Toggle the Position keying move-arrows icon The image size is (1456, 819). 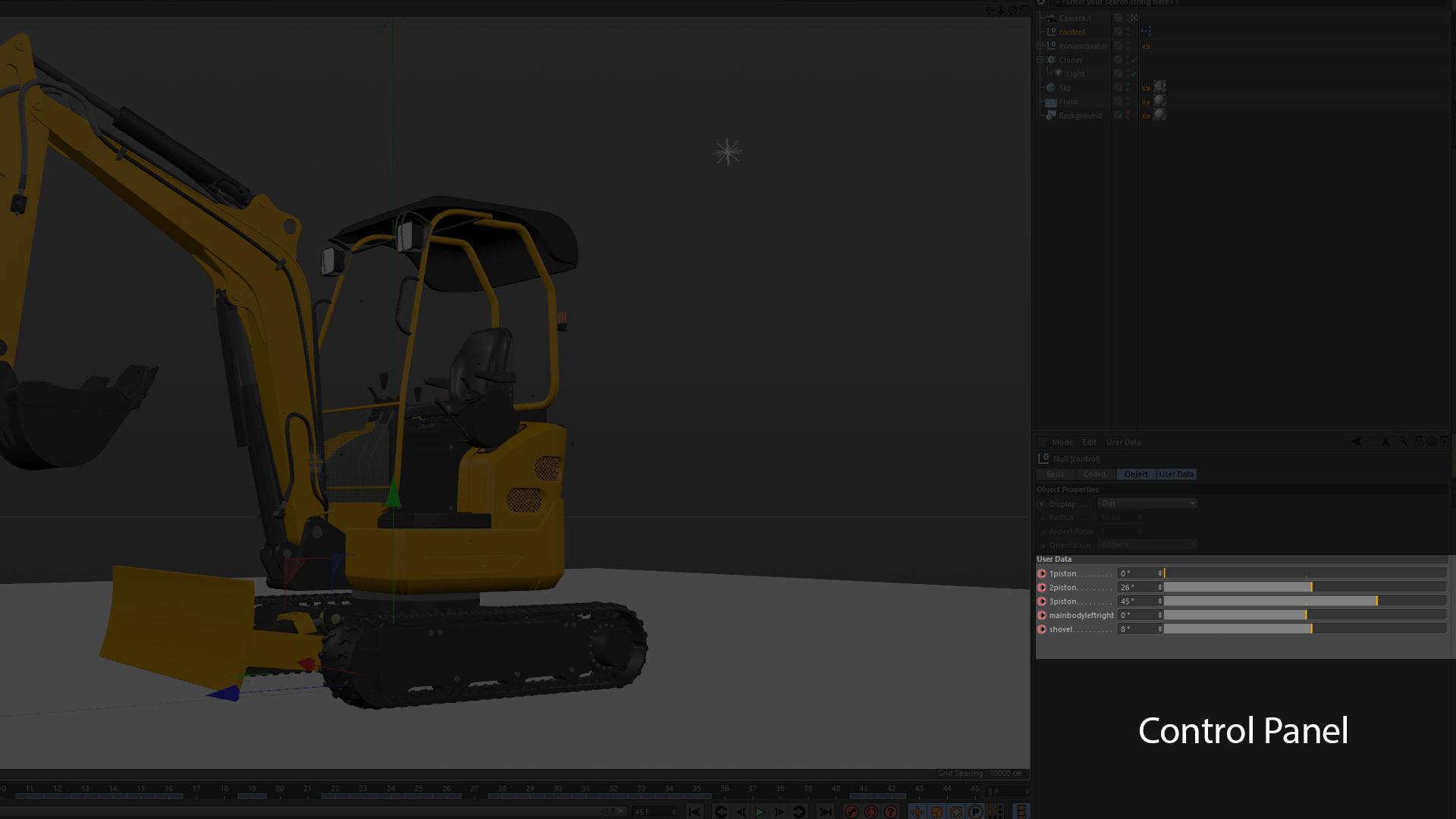tap(917, 812)
